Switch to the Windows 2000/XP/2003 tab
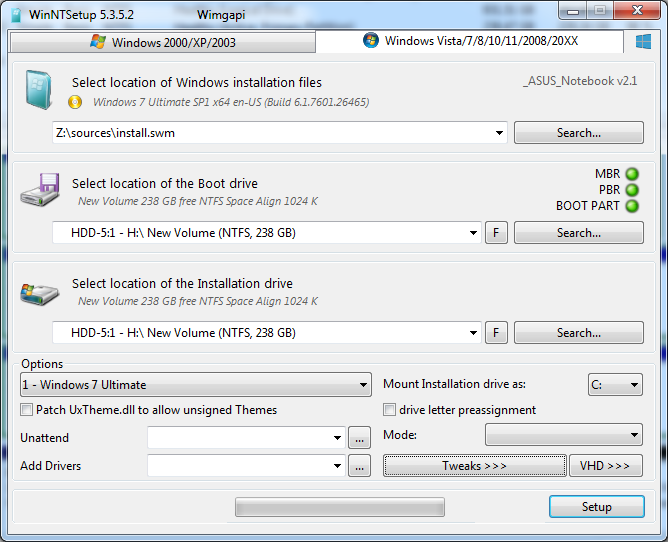668x542 pixels. 163,42
